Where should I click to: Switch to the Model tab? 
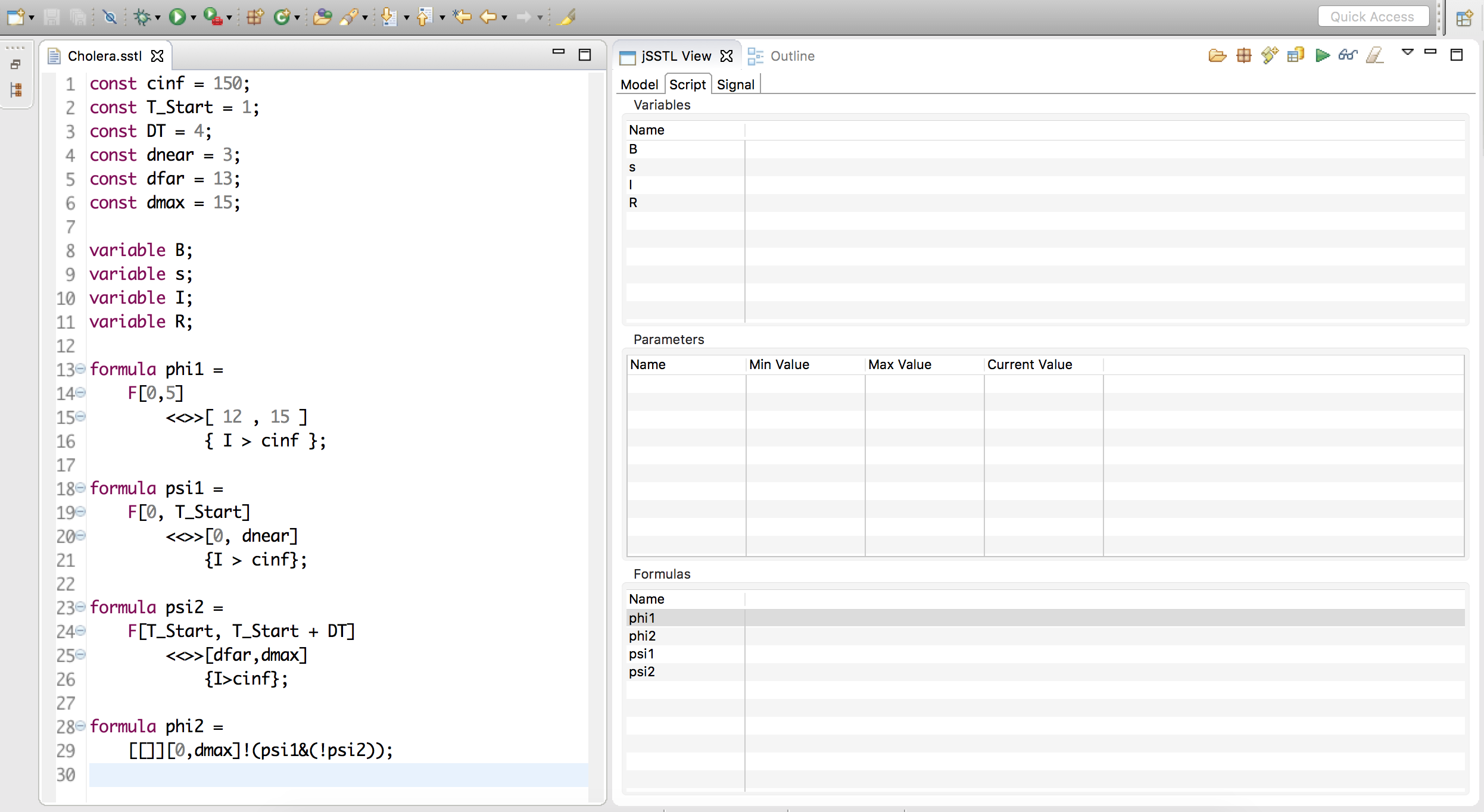639,85
